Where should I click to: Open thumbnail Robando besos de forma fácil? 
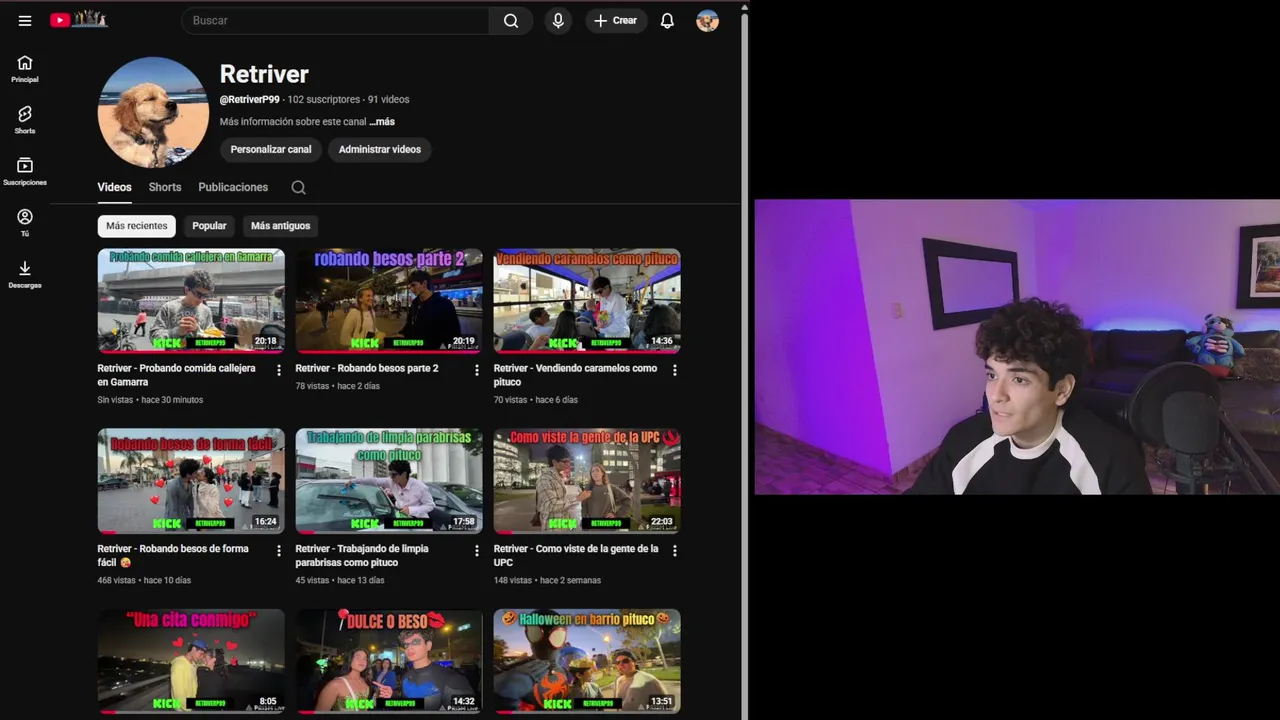click(x=191, y=481)
